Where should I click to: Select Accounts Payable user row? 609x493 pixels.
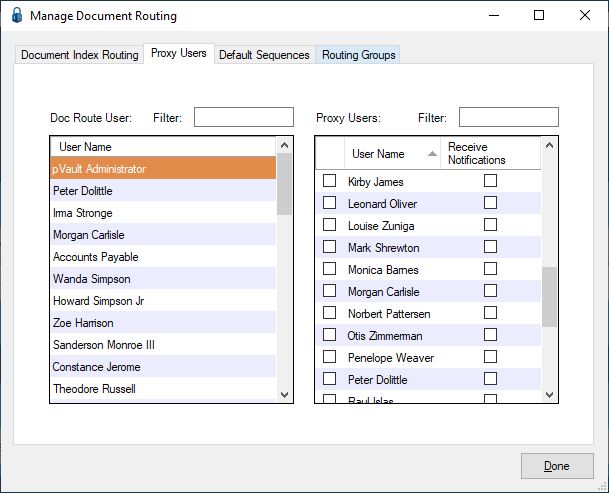tap(163, 256)
